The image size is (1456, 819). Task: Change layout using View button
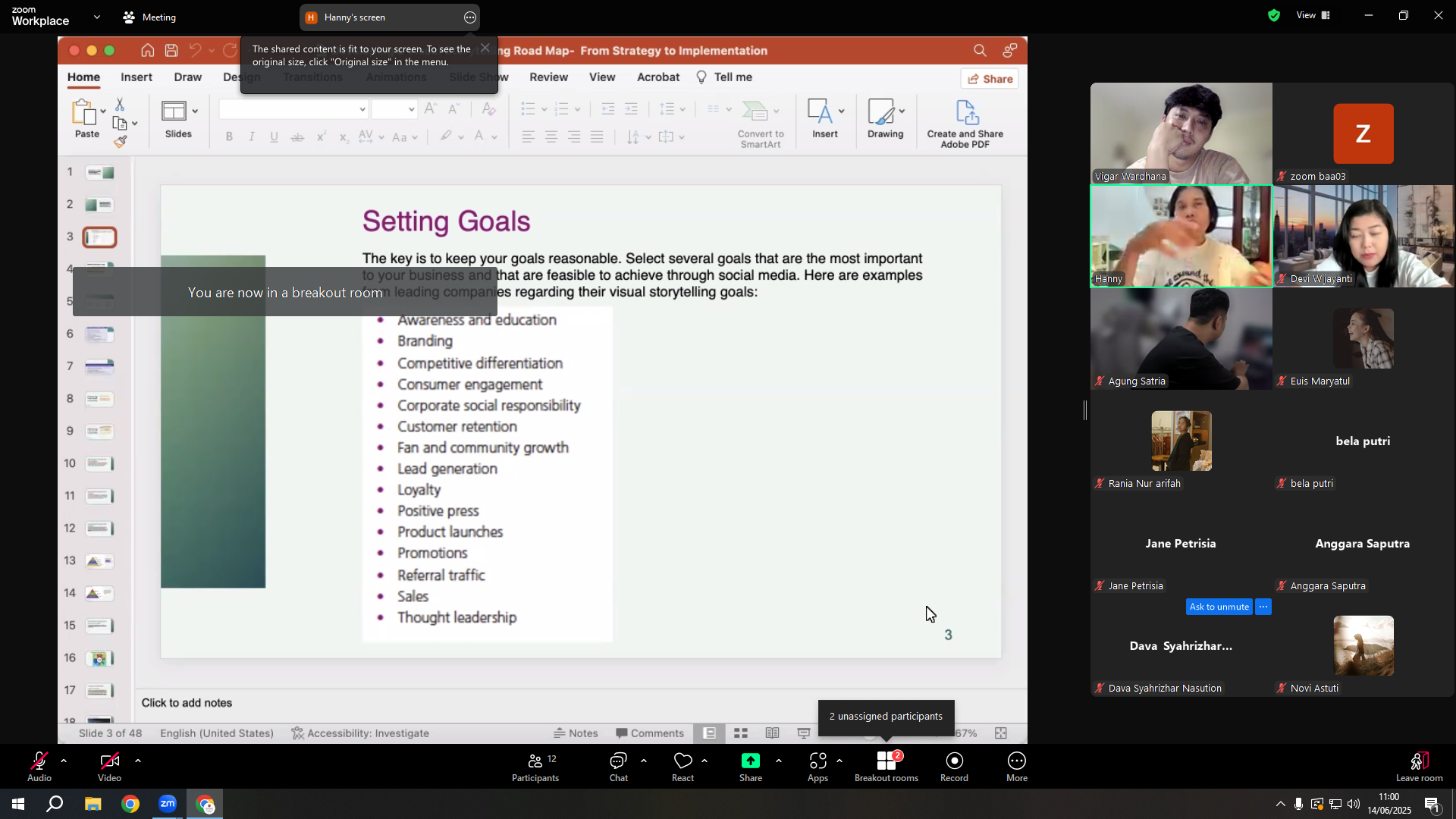(x=1313, y=15)
